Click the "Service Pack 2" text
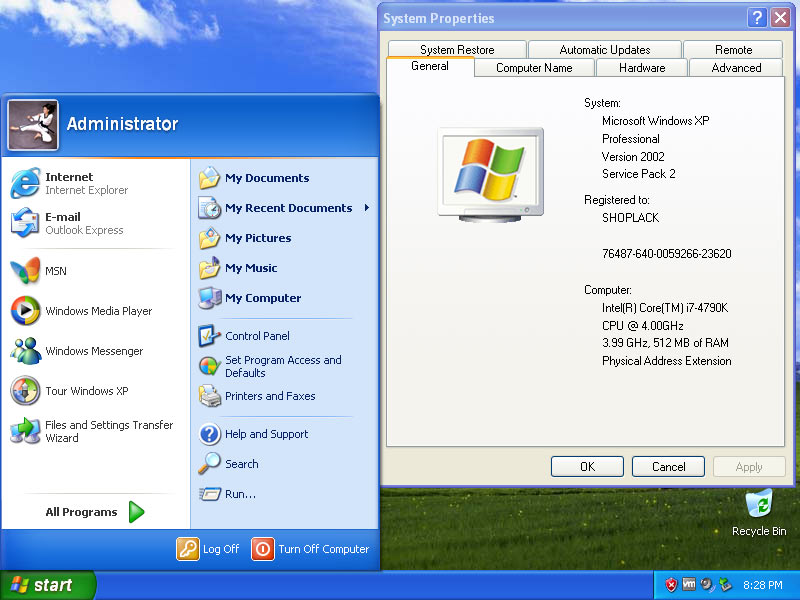This screenshot has height=600, width=800. click(639, 174)
